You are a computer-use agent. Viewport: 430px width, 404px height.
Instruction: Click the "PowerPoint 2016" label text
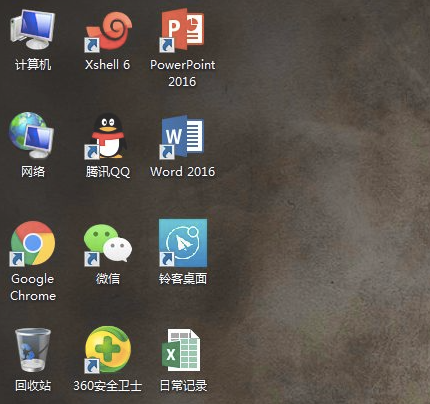click(x=182, y=73)
